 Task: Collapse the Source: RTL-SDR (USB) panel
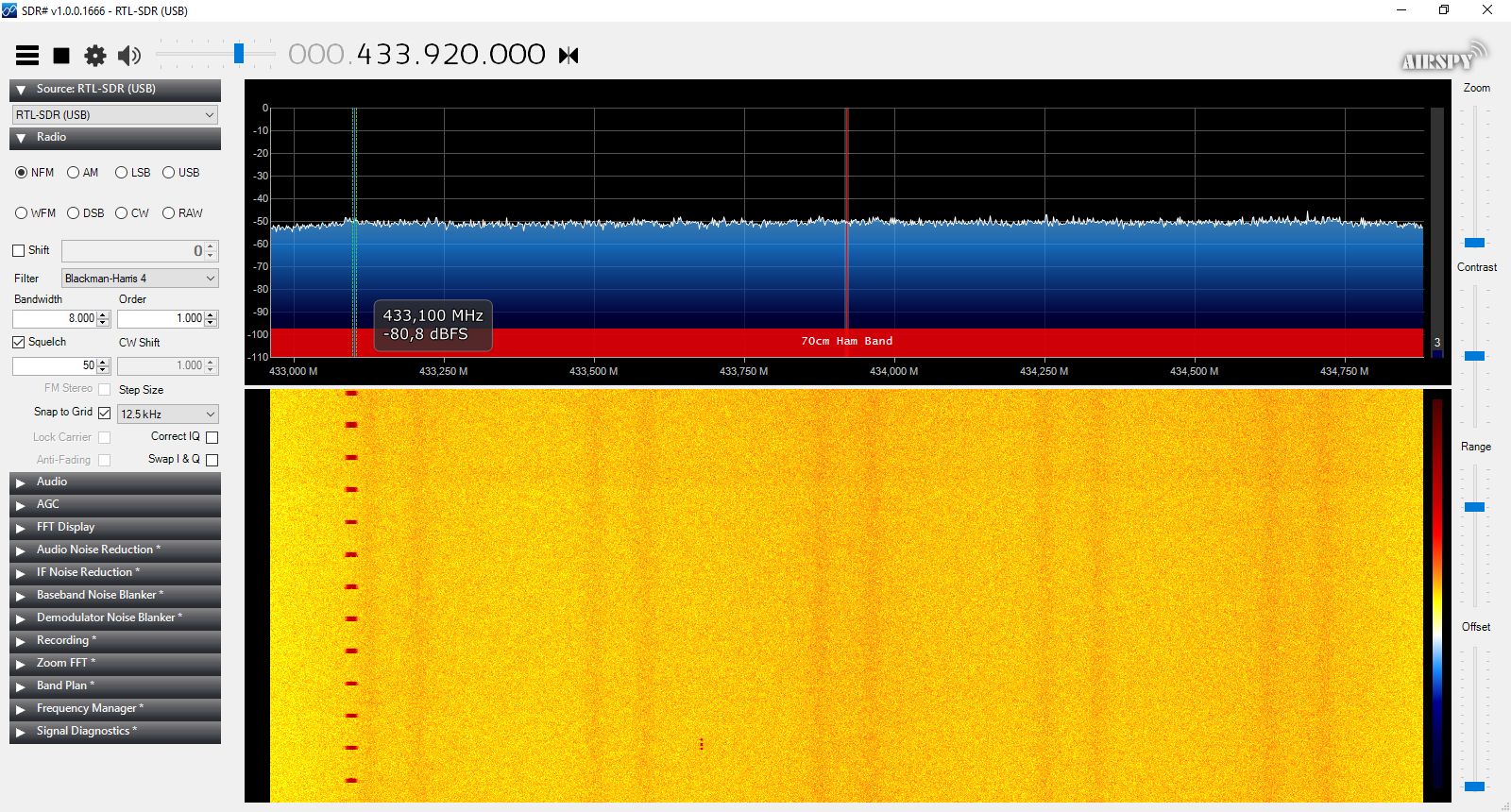click(x=115, y=90)
